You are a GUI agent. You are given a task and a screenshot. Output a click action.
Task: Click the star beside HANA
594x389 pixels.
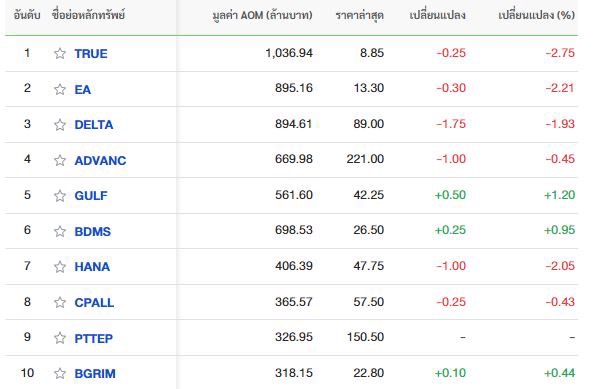59,267
